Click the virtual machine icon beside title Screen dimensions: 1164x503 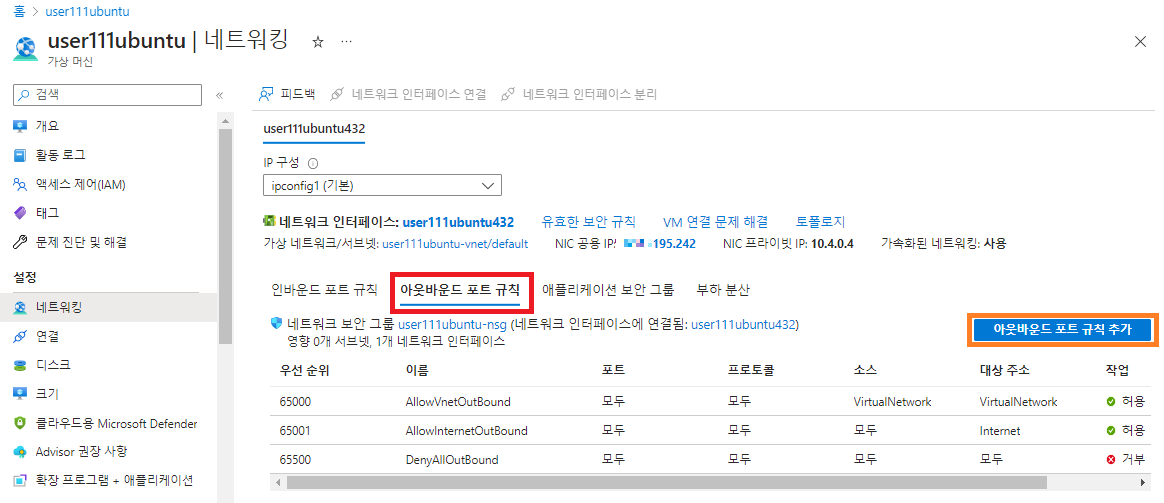25,49
